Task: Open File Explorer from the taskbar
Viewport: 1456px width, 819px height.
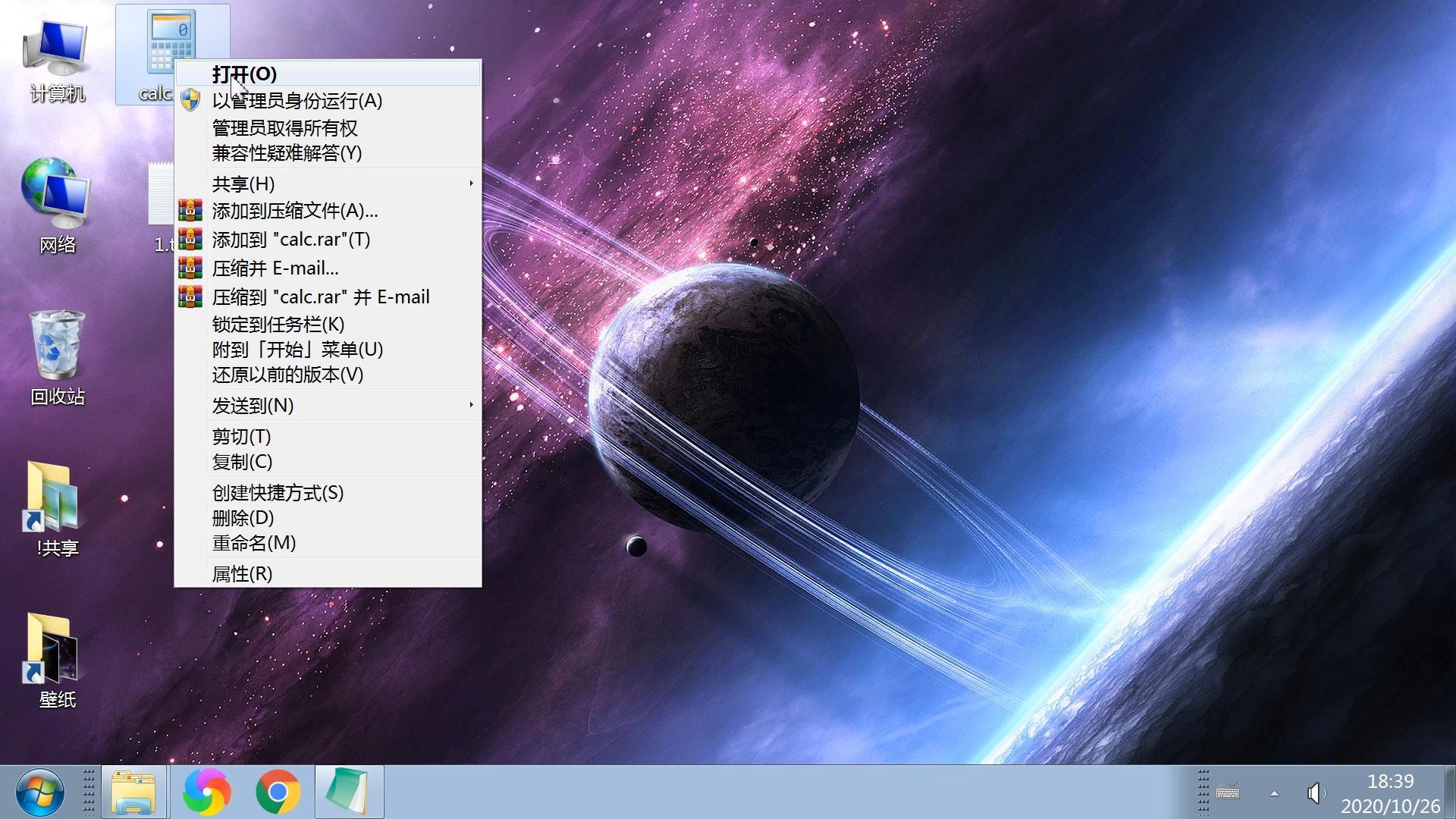Action: pyautogui.click(x=133, y=792)
